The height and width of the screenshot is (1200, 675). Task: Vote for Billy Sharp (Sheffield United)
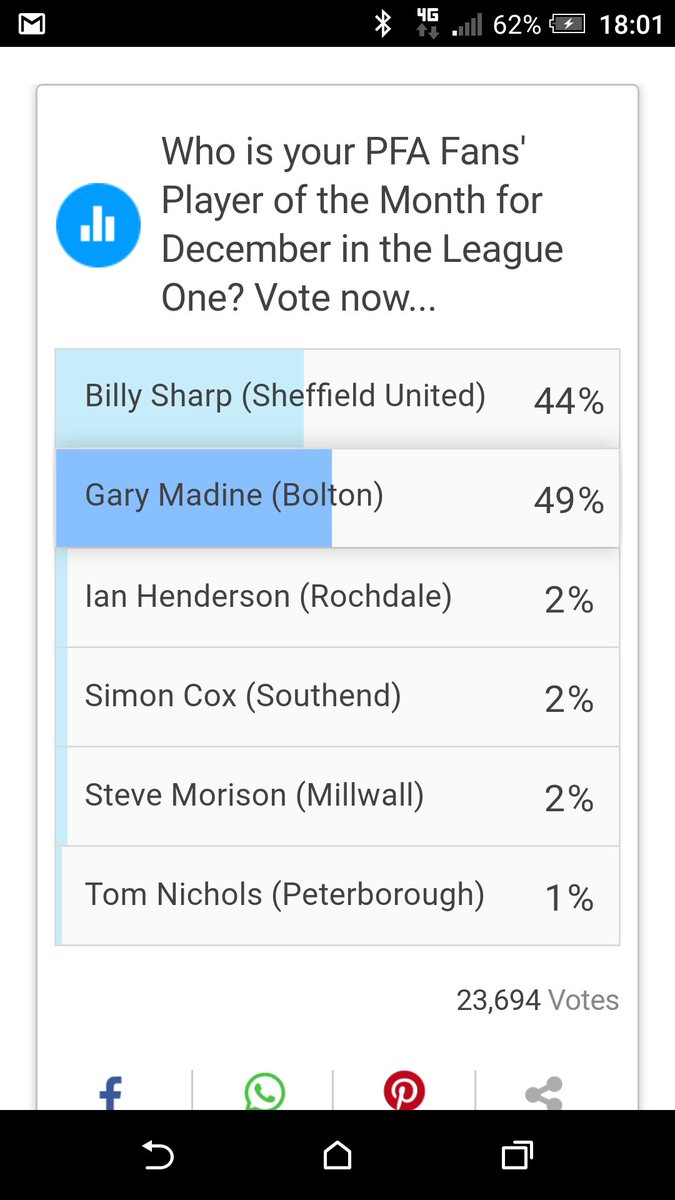coord(337,398)
